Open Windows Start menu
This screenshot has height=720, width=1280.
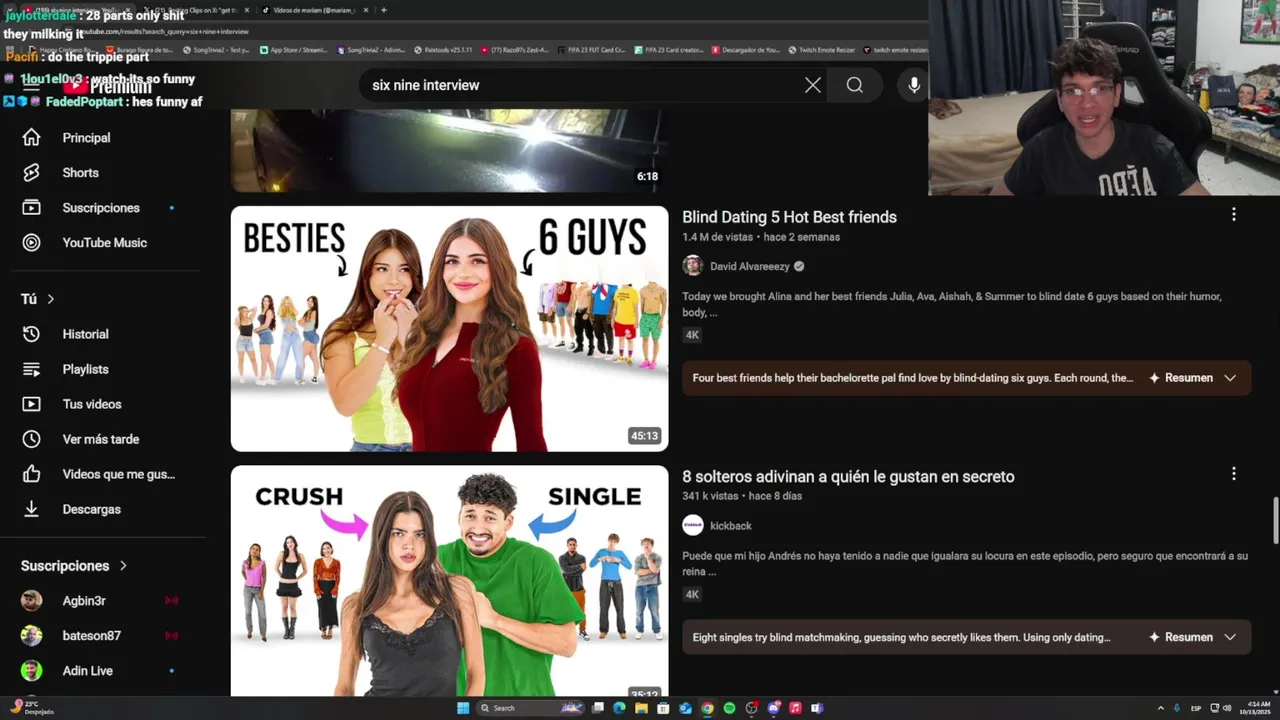tap(463, 708)
